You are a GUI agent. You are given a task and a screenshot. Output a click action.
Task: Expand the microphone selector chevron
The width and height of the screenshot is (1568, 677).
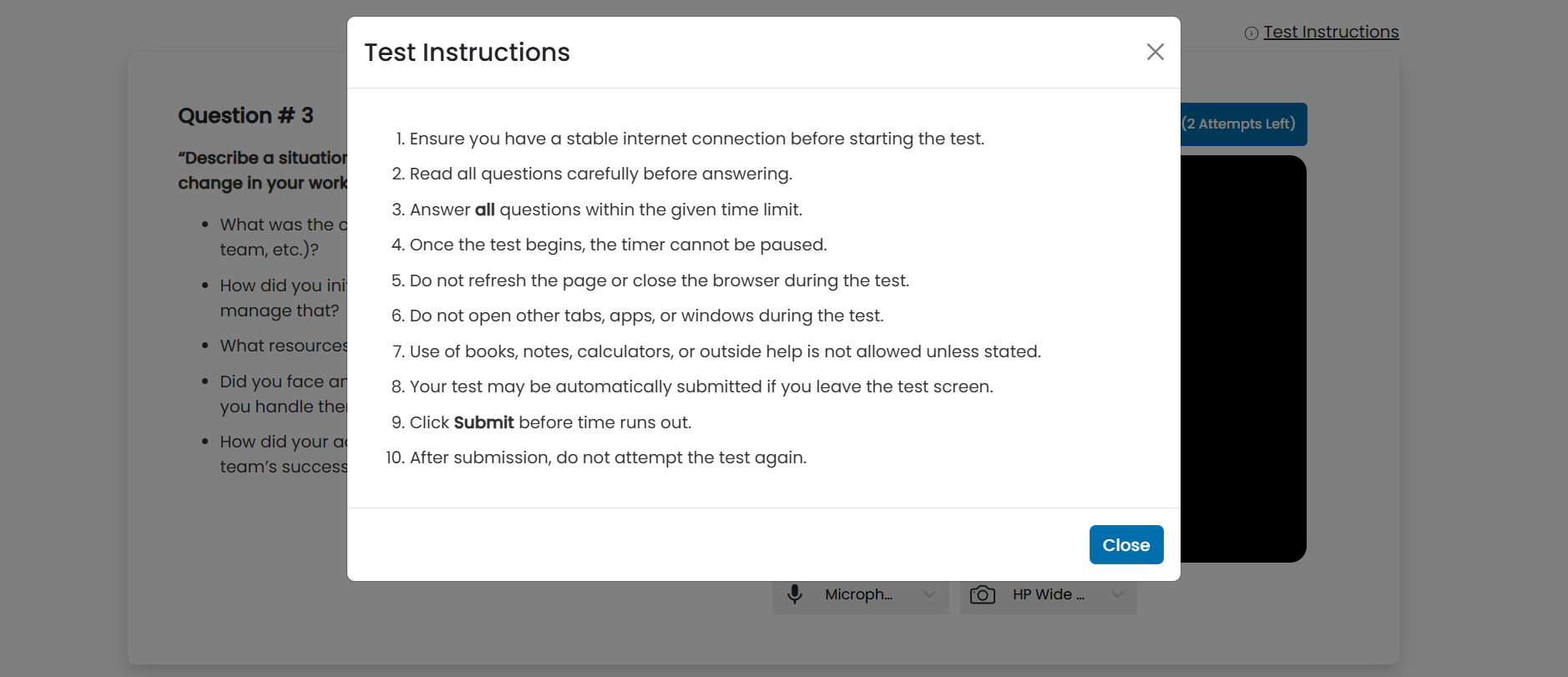(929, 594)
